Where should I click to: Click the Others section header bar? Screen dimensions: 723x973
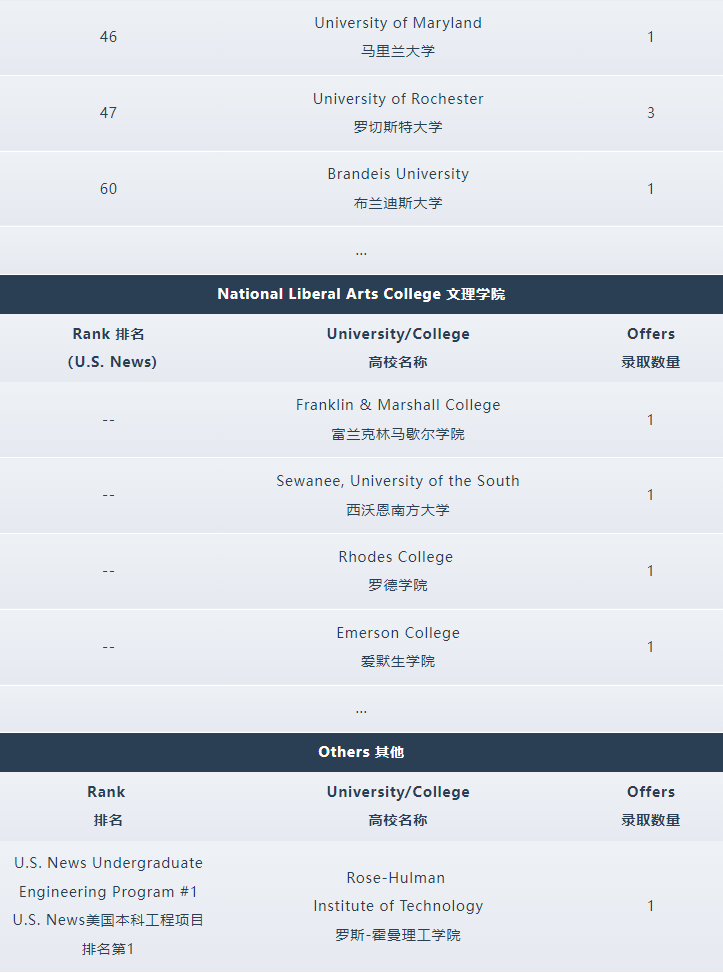361,752
